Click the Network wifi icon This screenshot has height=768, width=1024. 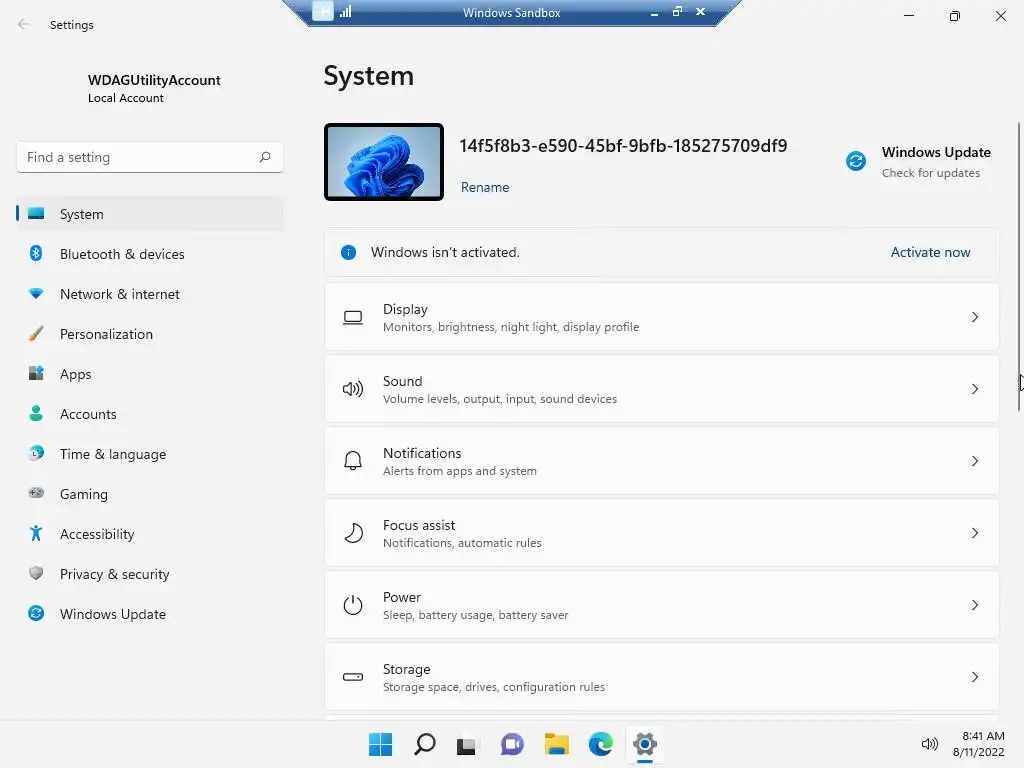[x=36, y=294]
